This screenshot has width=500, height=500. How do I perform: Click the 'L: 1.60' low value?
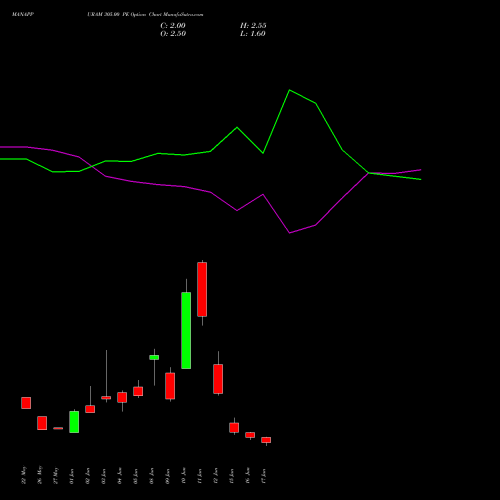(253, 34)
